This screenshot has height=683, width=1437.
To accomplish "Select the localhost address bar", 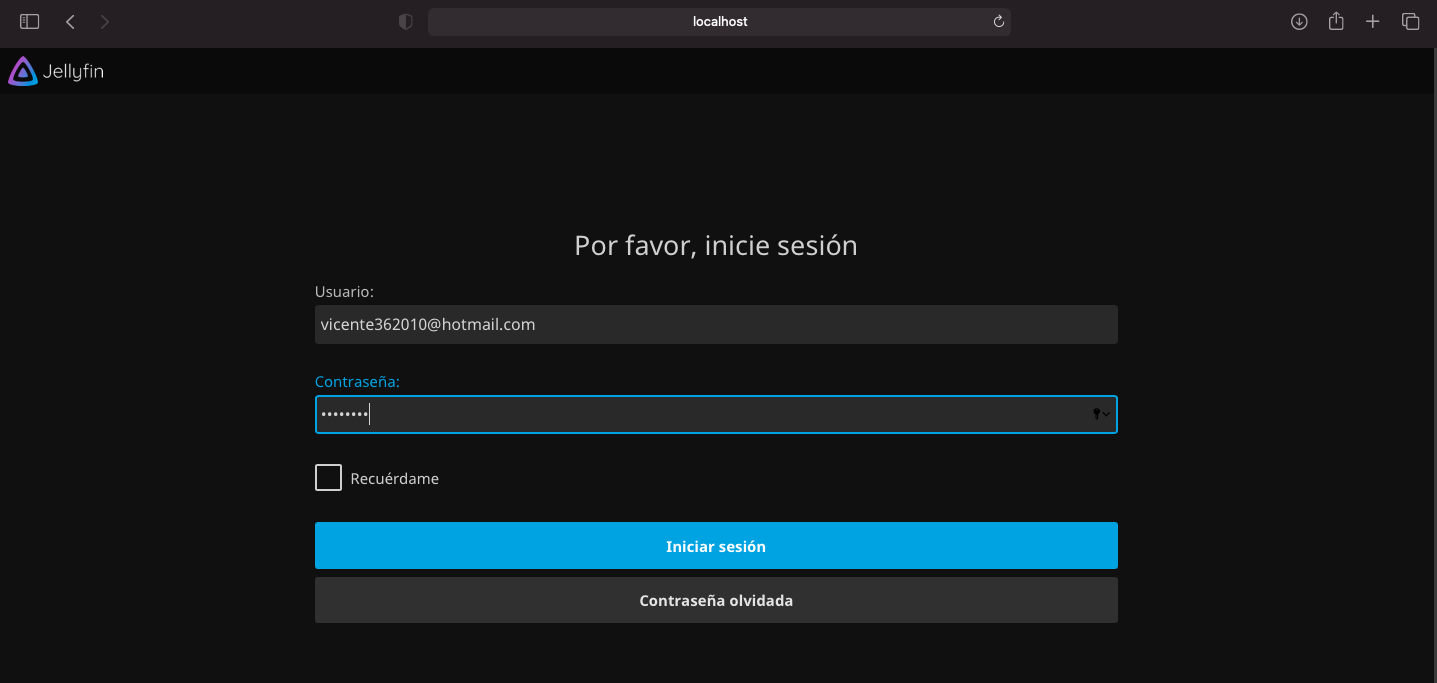I will point(719,21).
